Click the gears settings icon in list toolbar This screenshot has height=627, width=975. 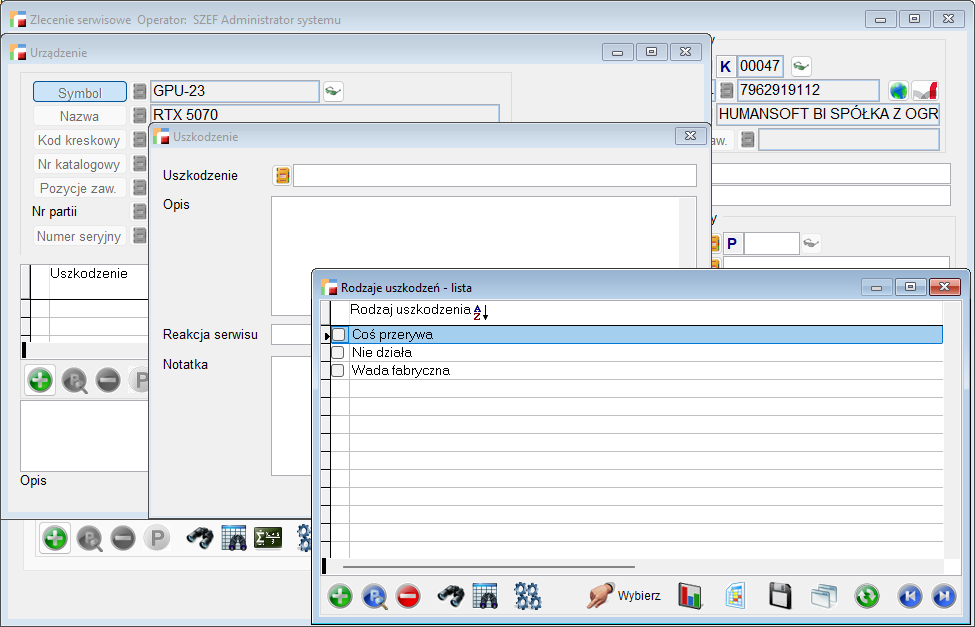tap(527, 597)
